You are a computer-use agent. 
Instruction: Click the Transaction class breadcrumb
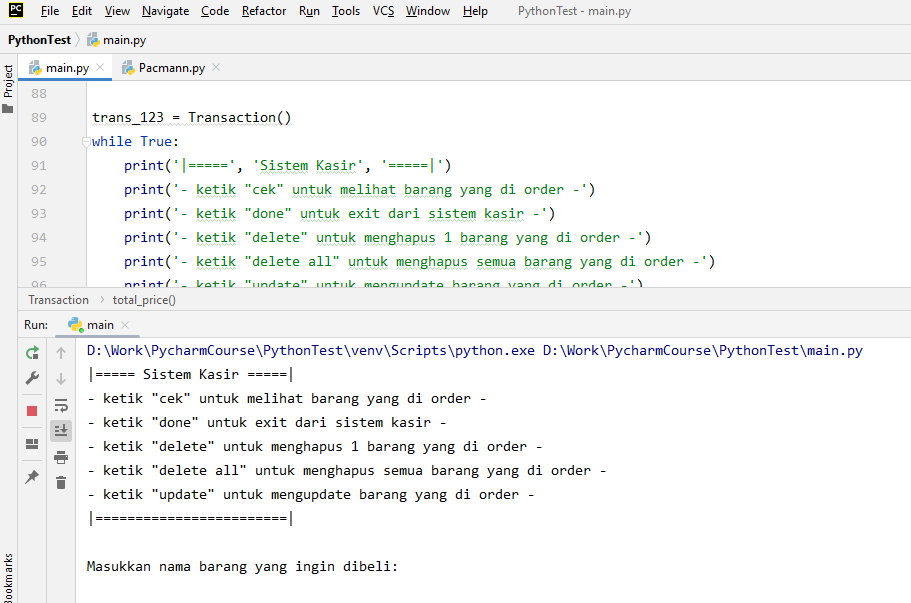[59, 300]
